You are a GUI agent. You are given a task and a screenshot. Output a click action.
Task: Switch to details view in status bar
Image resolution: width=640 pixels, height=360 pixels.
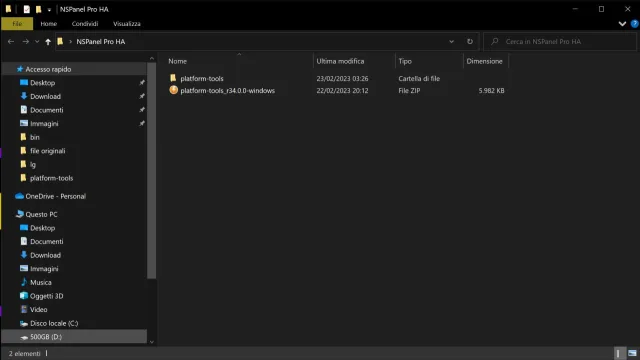[x=618, y=353]
